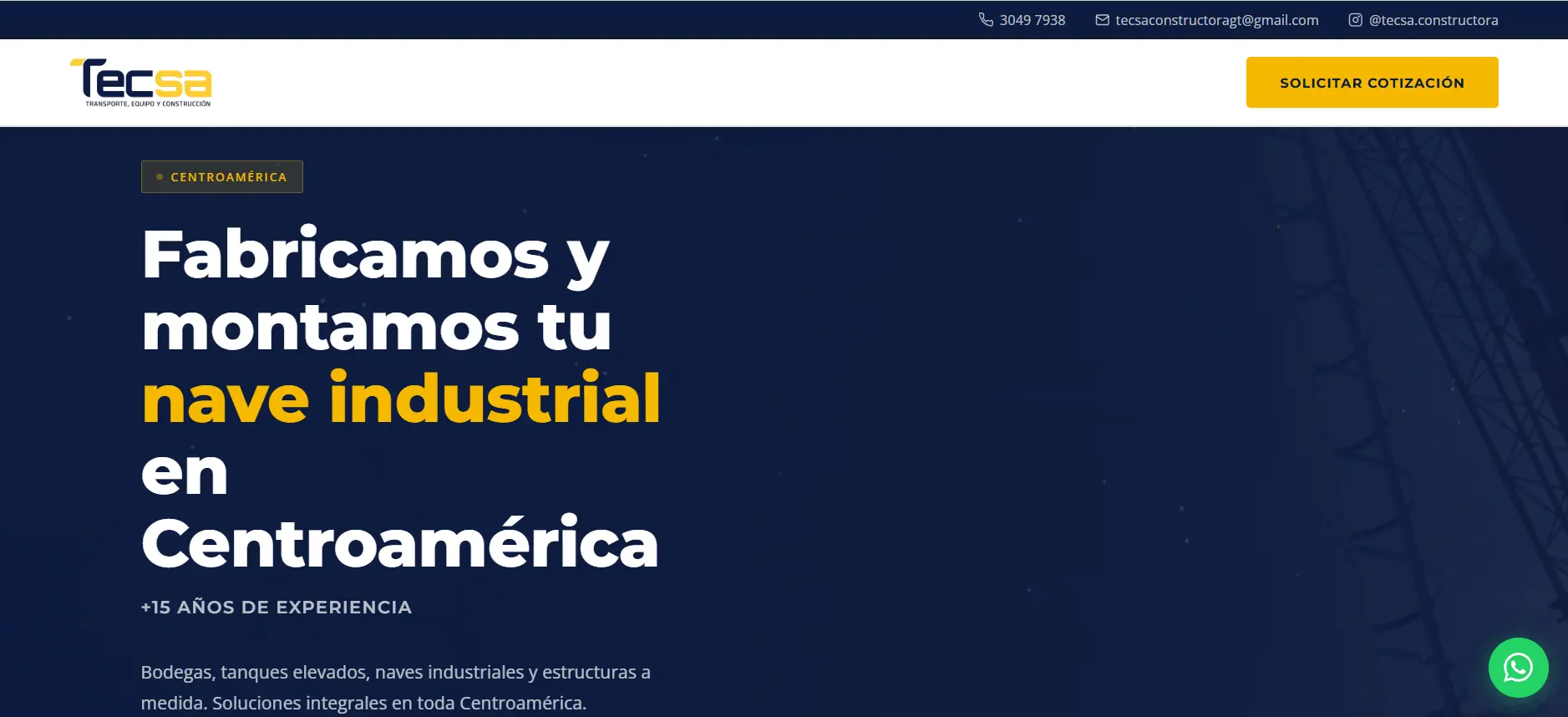Open email link tecsaconstructoragt@gmail.com
The image size is (1568, 717).
[1216, 20]
